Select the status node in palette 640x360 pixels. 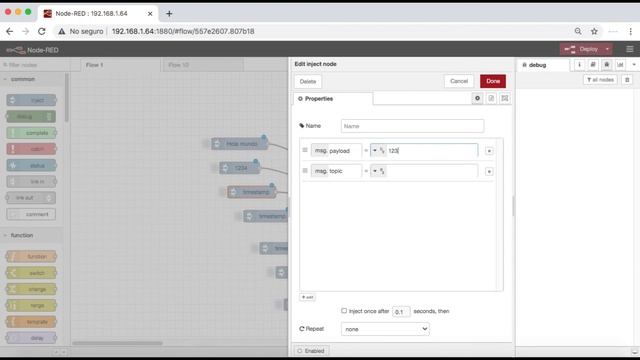[x=31, y=165]
